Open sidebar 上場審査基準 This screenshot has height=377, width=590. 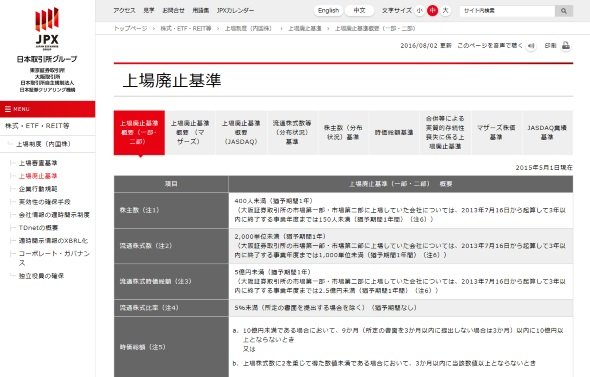(x=38, y=163)
